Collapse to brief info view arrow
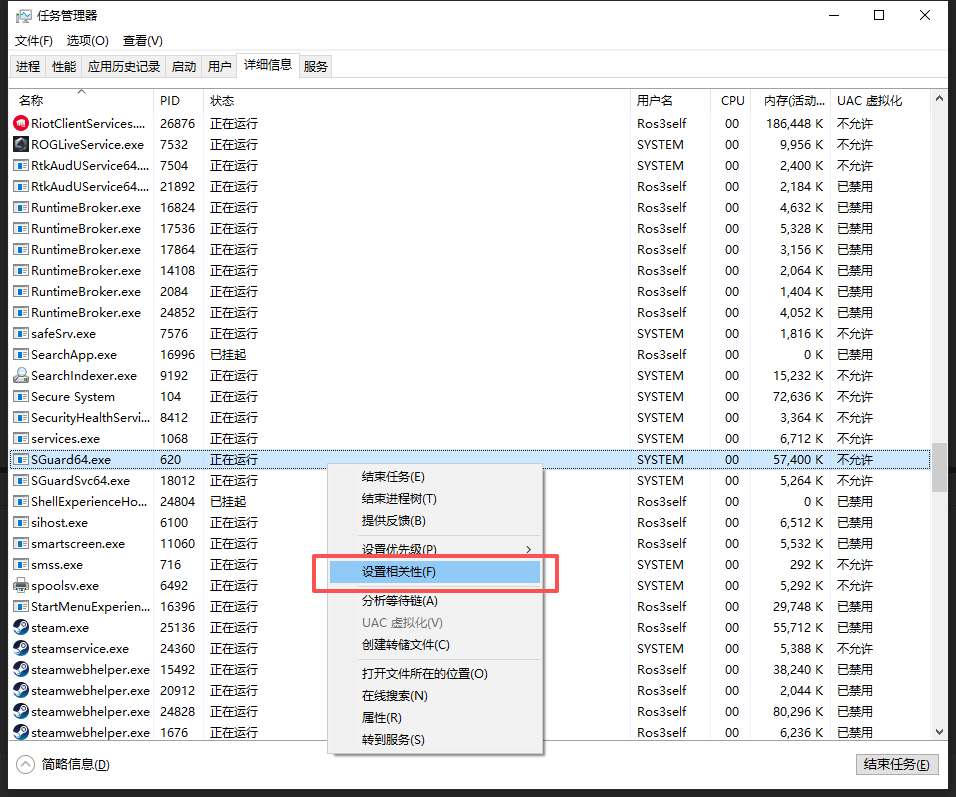956x797 pixels. tap(26, 764)
